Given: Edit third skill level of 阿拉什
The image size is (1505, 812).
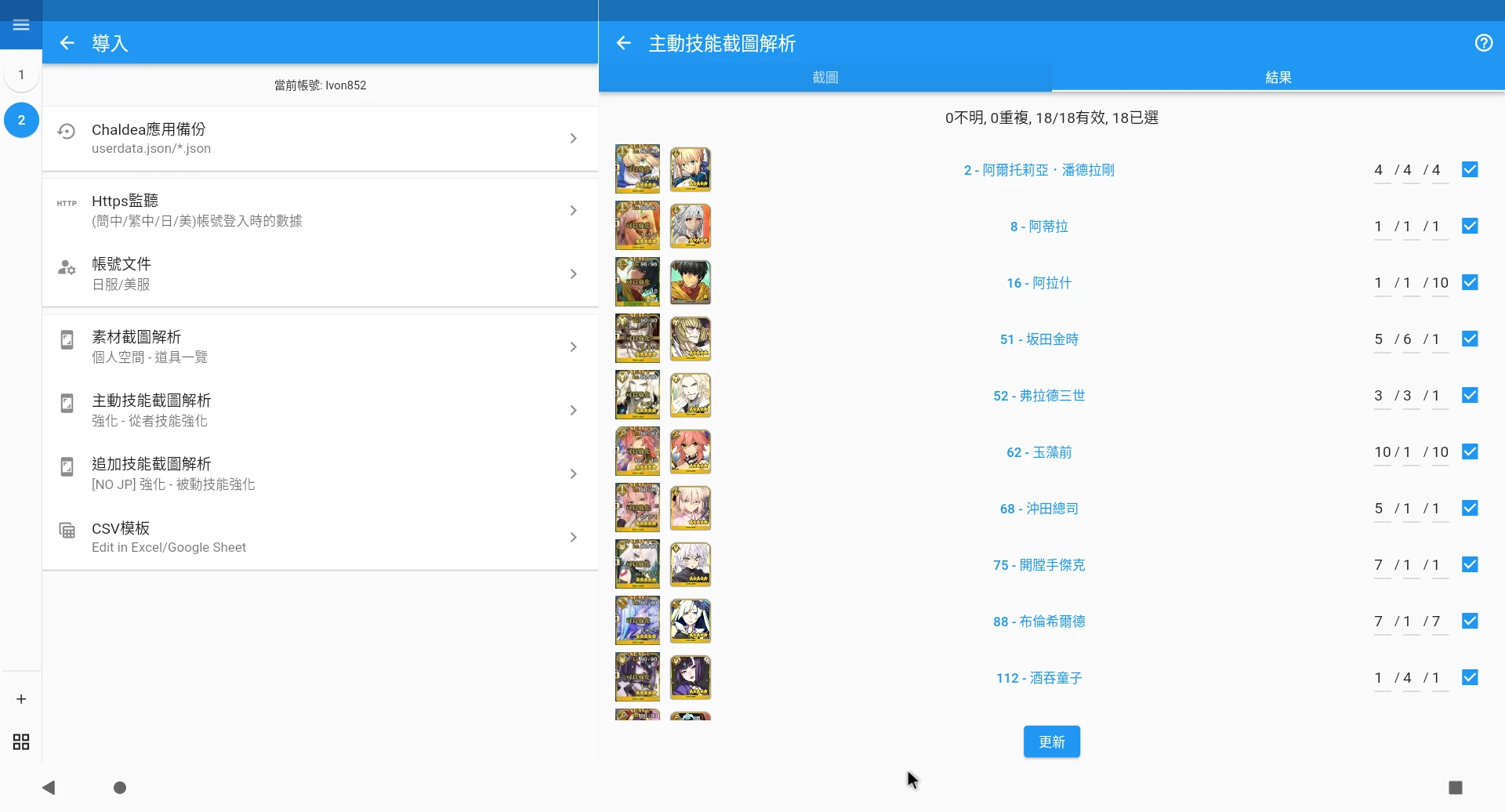Looking at the screenshot, I should point(1440,283).
